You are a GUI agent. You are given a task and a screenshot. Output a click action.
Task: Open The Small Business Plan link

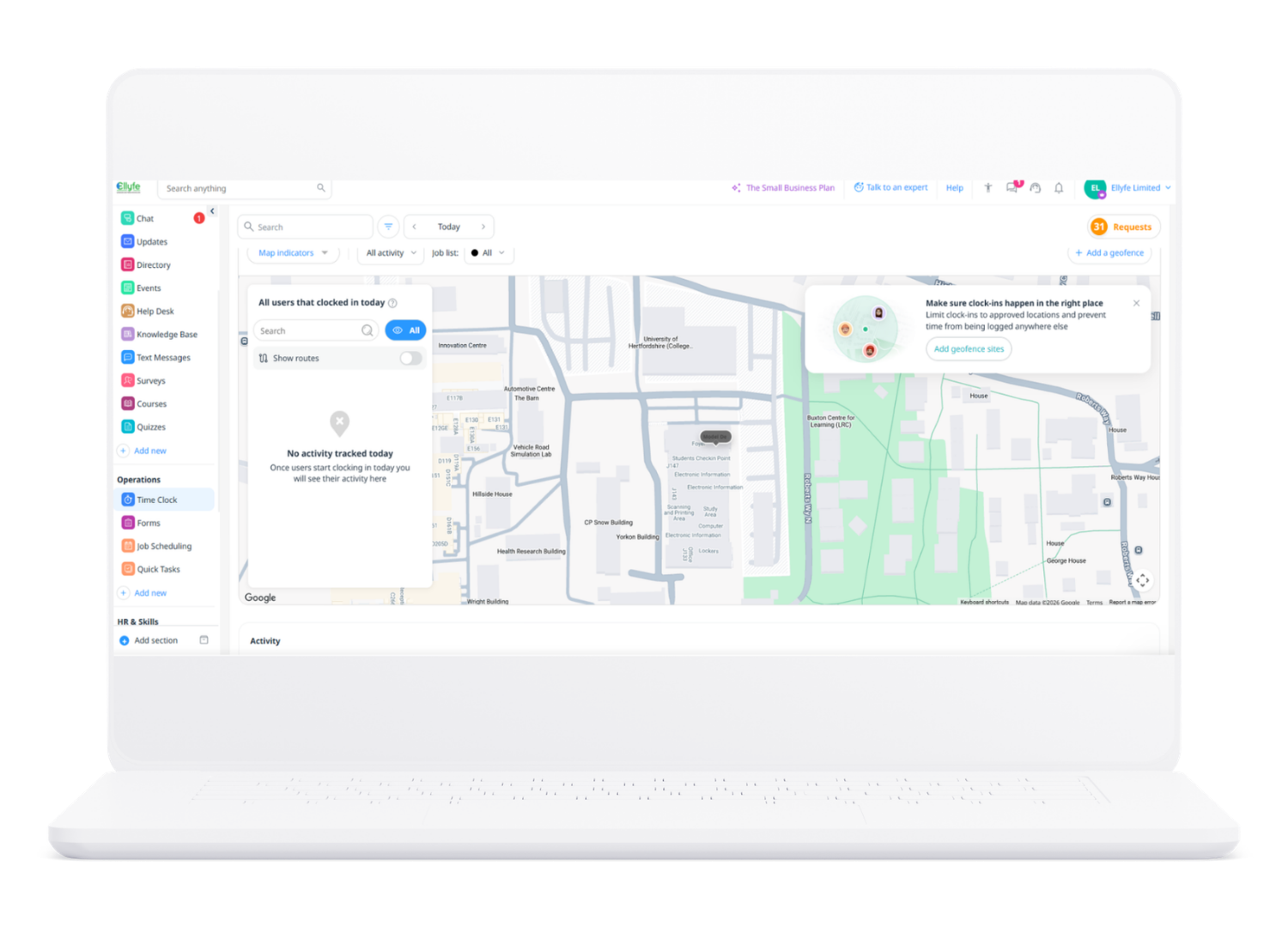click(783, 188)
